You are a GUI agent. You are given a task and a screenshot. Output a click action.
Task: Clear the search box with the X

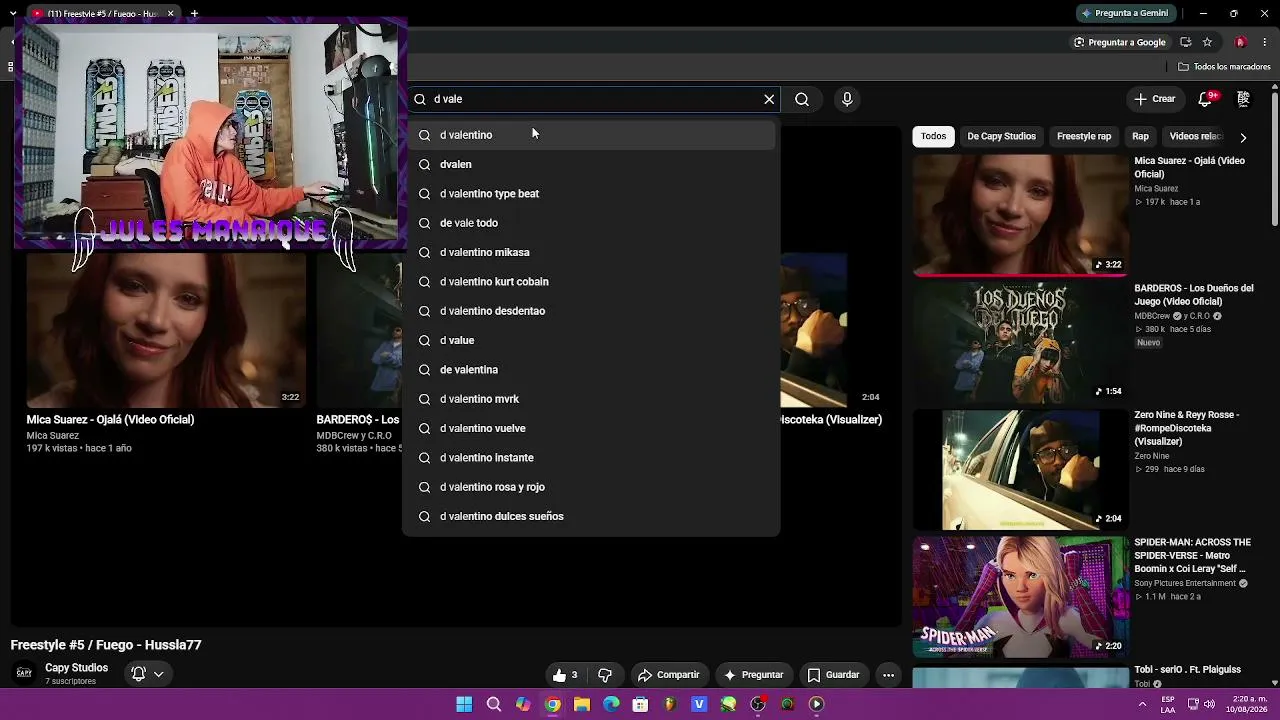769,99
